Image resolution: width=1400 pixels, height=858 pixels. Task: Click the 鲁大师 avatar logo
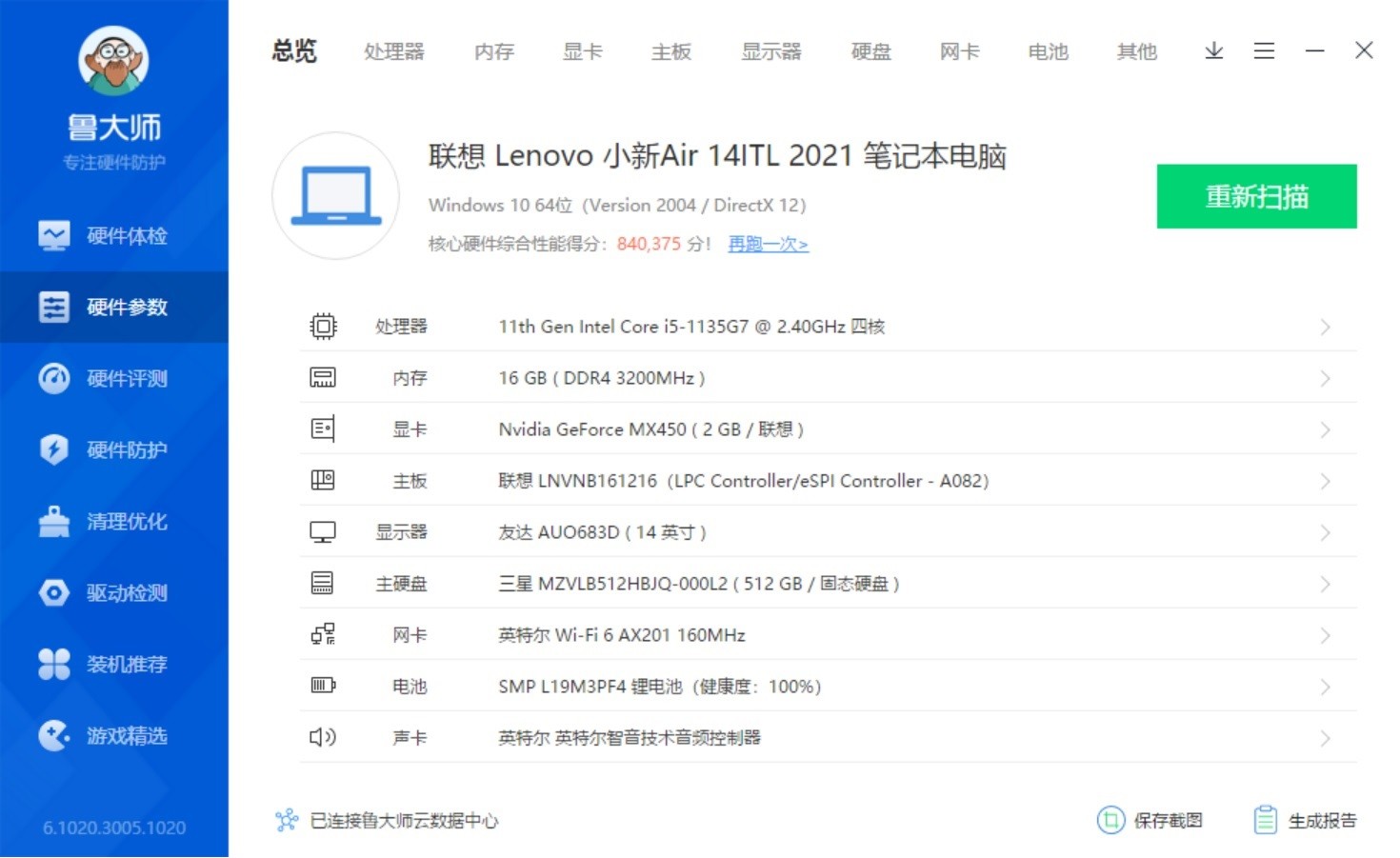113,61
